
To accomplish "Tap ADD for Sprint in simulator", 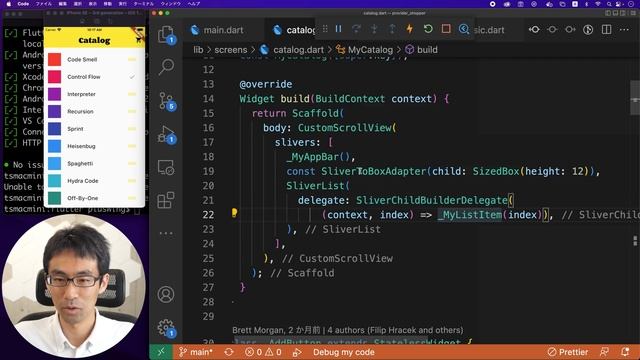I will tap(132, 129).
